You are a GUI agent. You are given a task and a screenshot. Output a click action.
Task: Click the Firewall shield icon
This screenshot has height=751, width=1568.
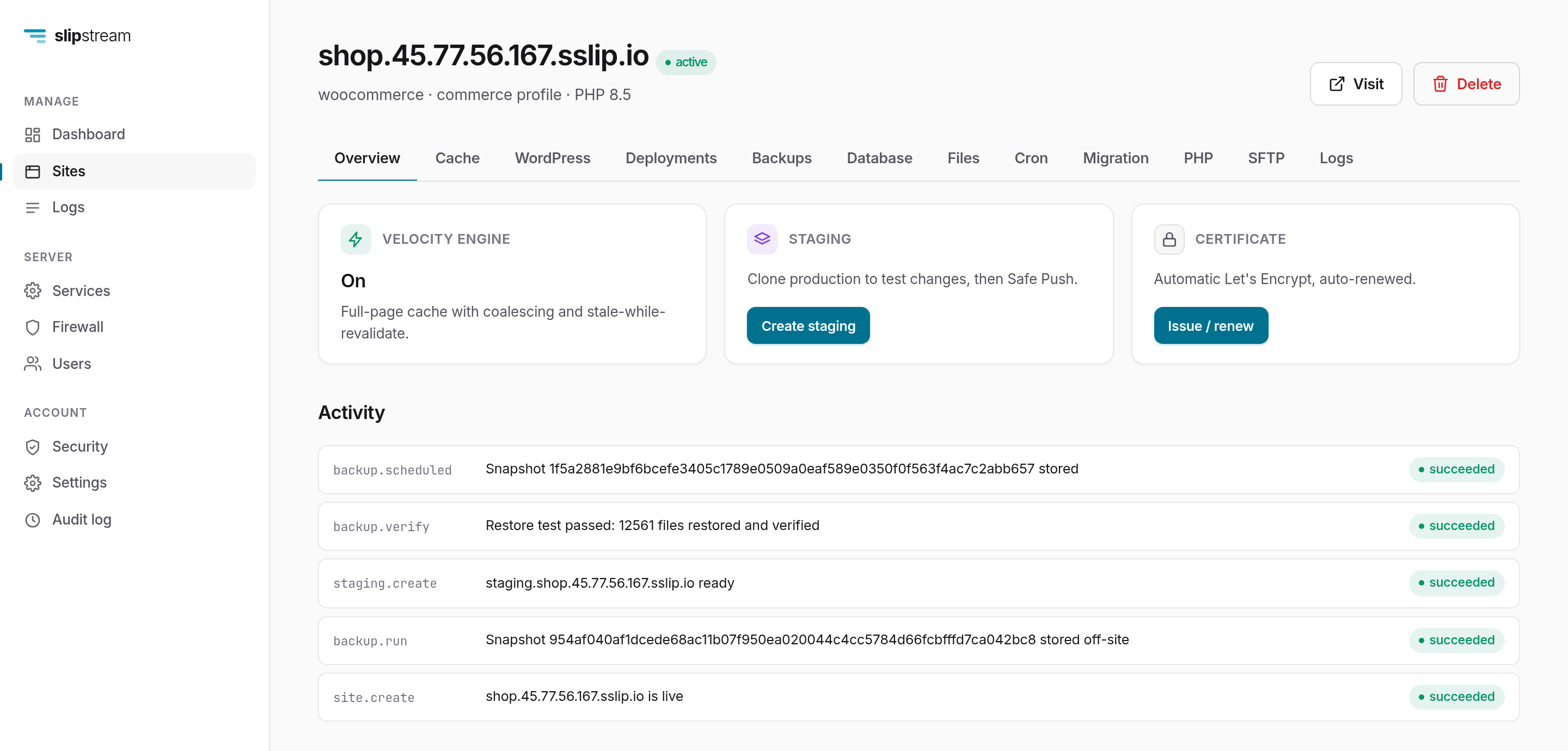pyautogui.click(x=32, y=328)
